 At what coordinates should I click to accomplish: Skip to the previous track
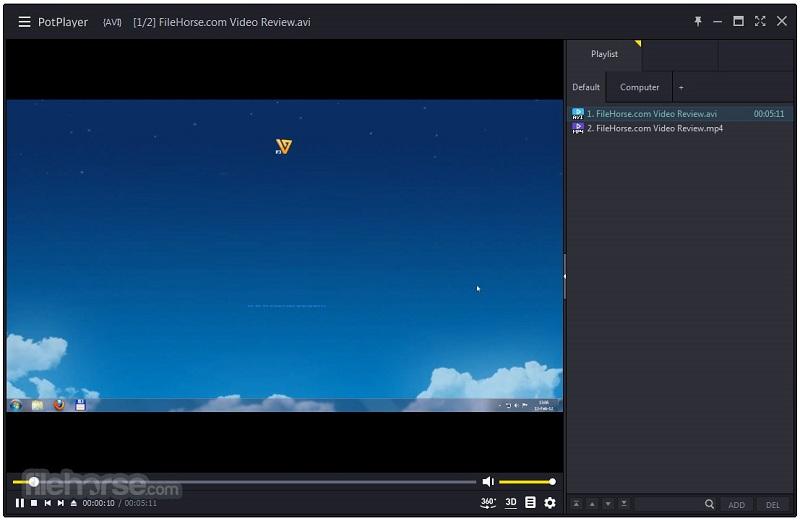pyautogui.click(x=47, y=503)
